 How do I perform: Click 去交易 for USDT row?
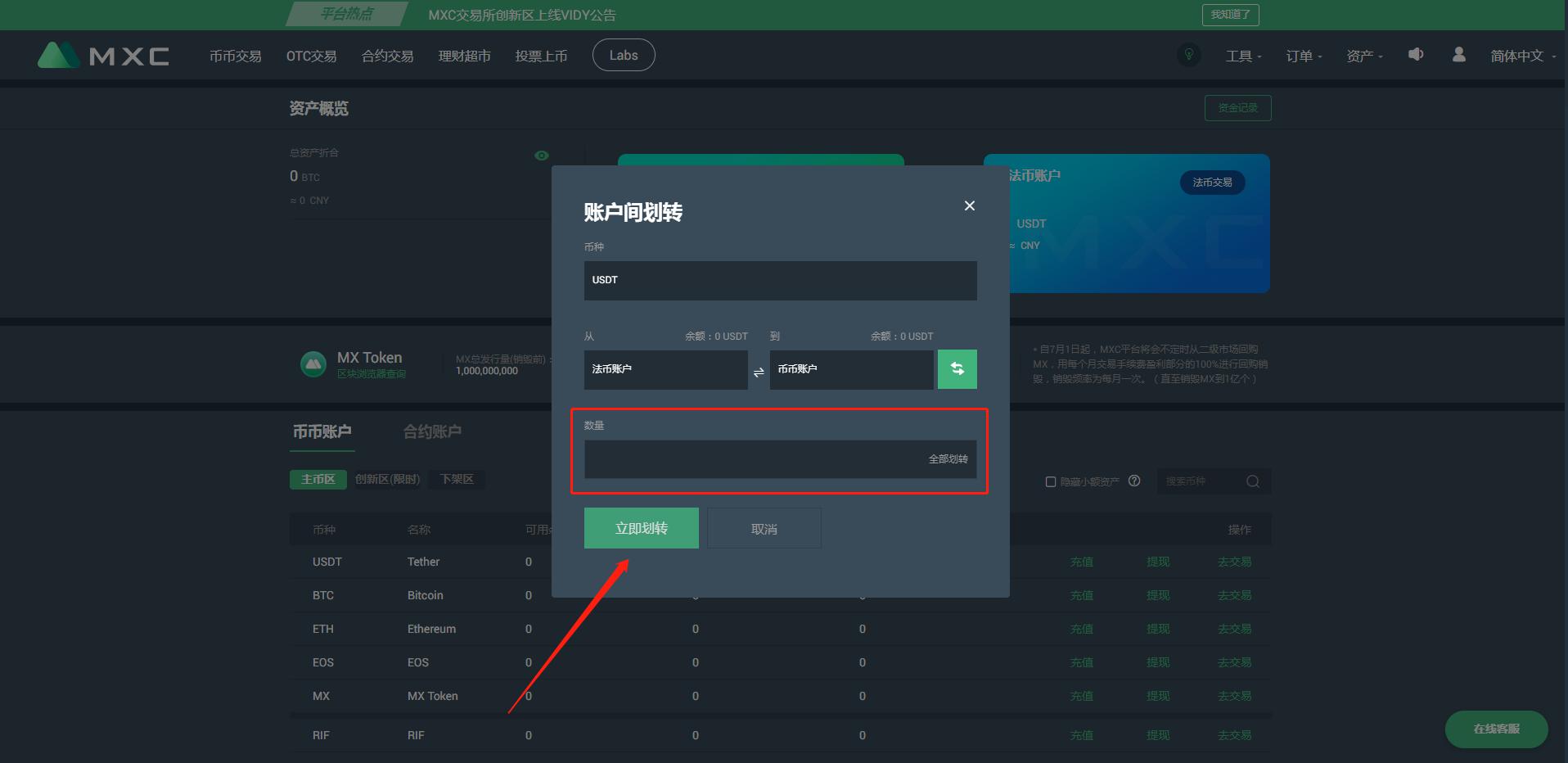[x=1234, y=562]
